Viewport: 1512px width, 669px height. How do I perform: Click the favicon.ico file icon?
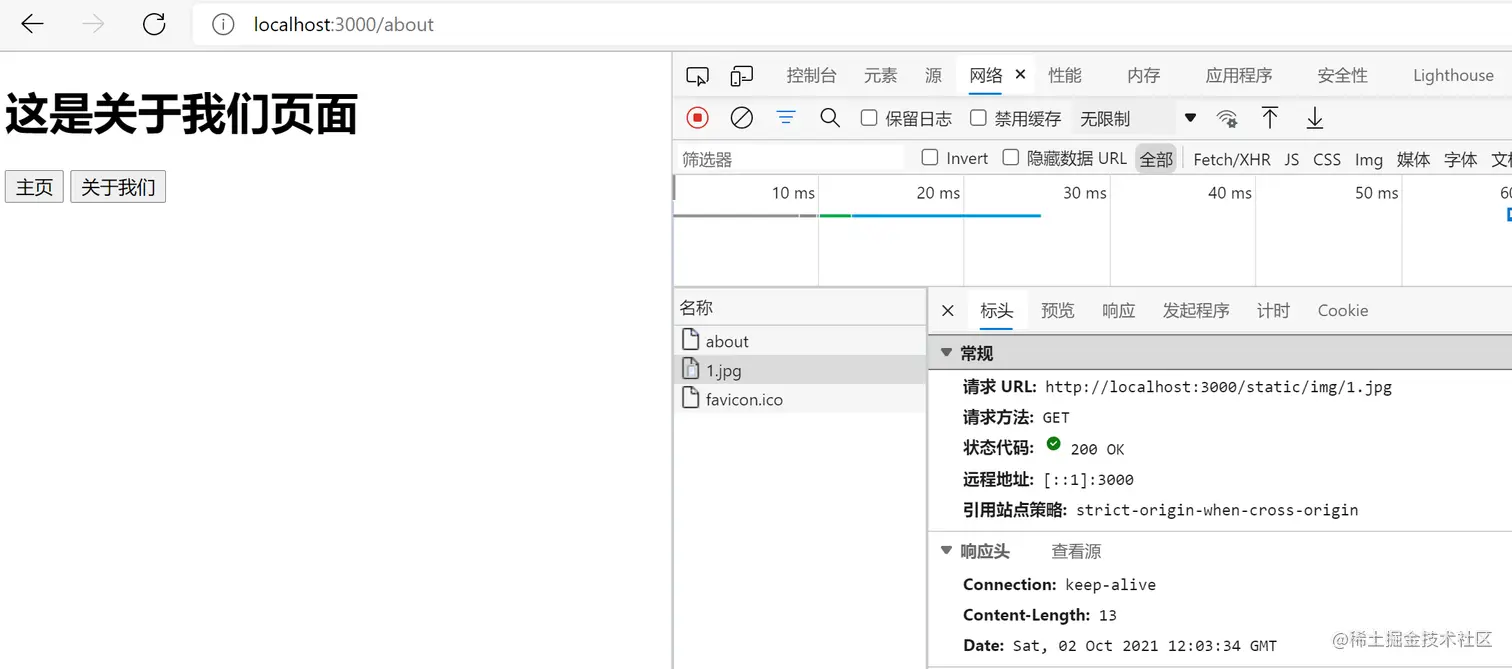(690, 398)
